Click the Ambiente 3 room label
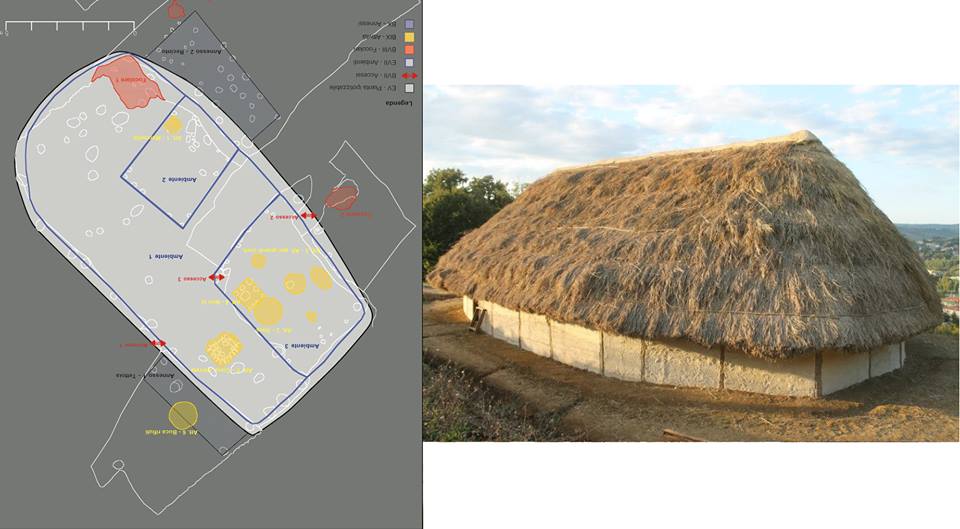The height and width of the screenshot is (529, 960). pos(302,346)
